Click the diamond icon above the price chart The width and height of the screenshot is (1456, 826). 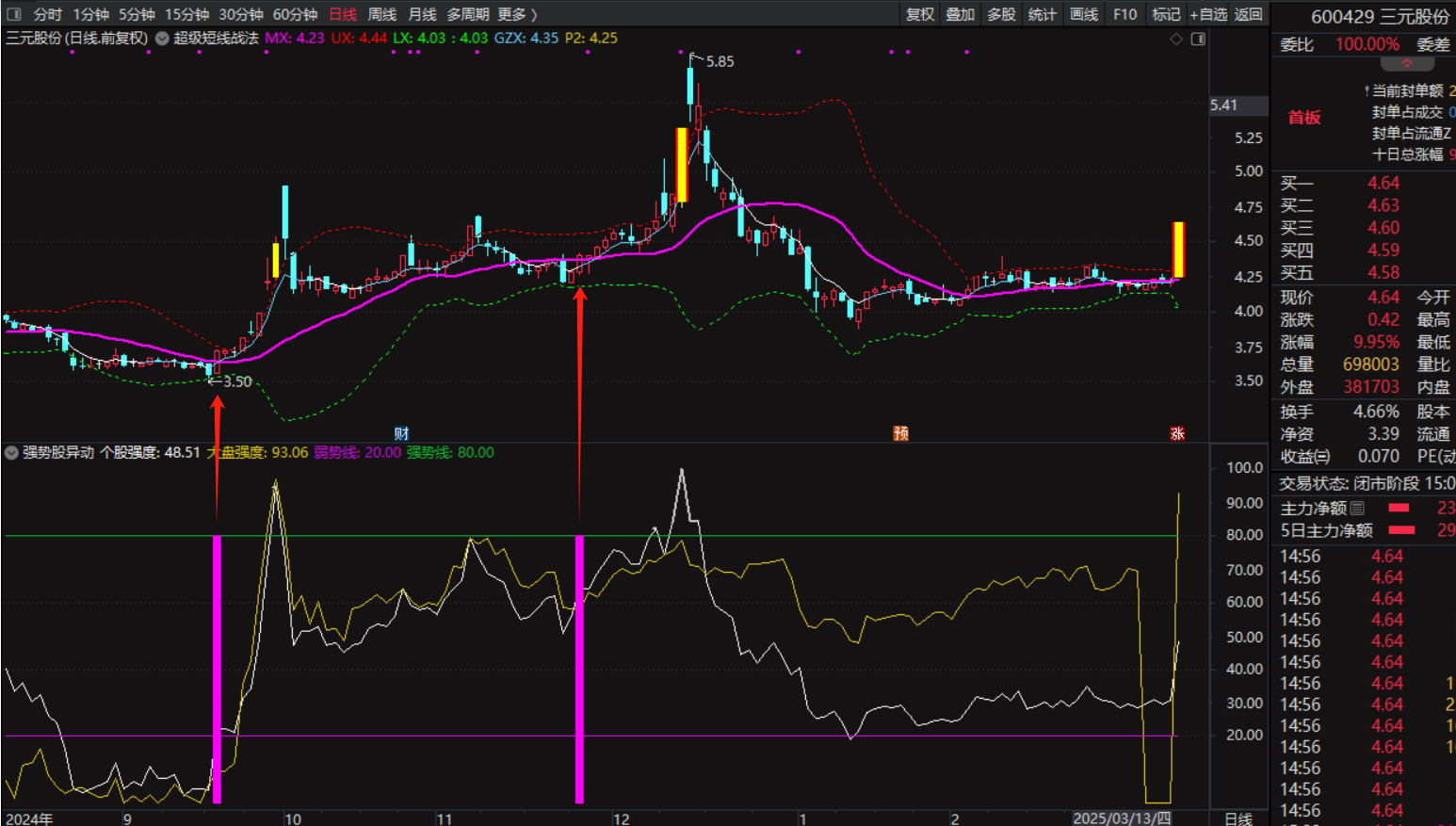click(x=1175, y=39)
